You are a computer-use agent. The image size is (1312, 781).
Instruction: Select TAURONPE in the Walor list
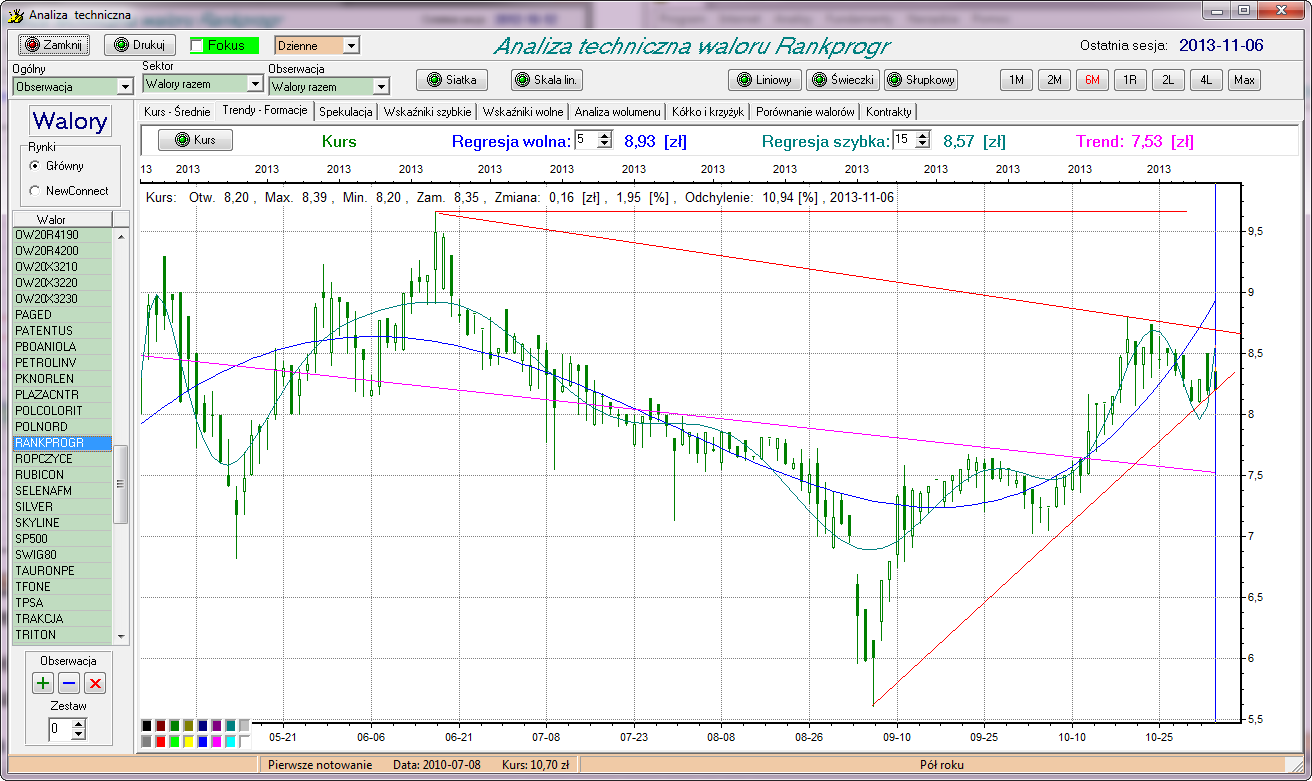[62, 570]
